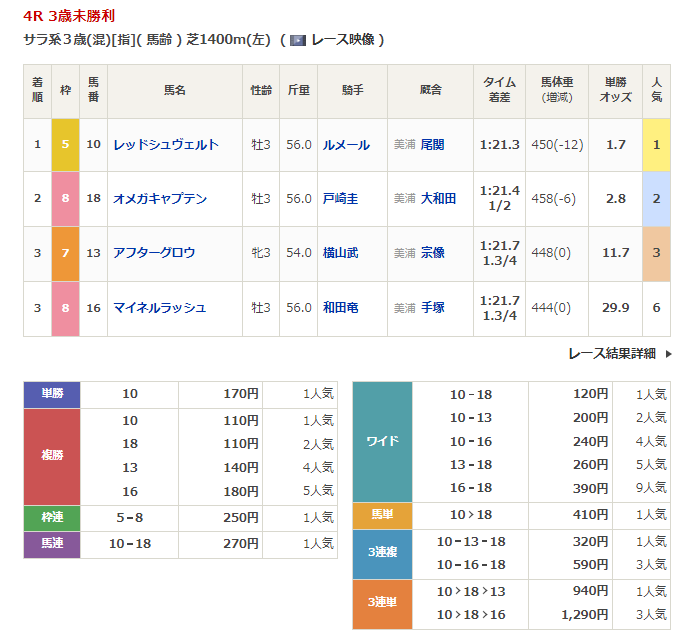Open trainer 尾関's page
The width and height of the screenshot is (692, 639).
(x=432, y=145)
